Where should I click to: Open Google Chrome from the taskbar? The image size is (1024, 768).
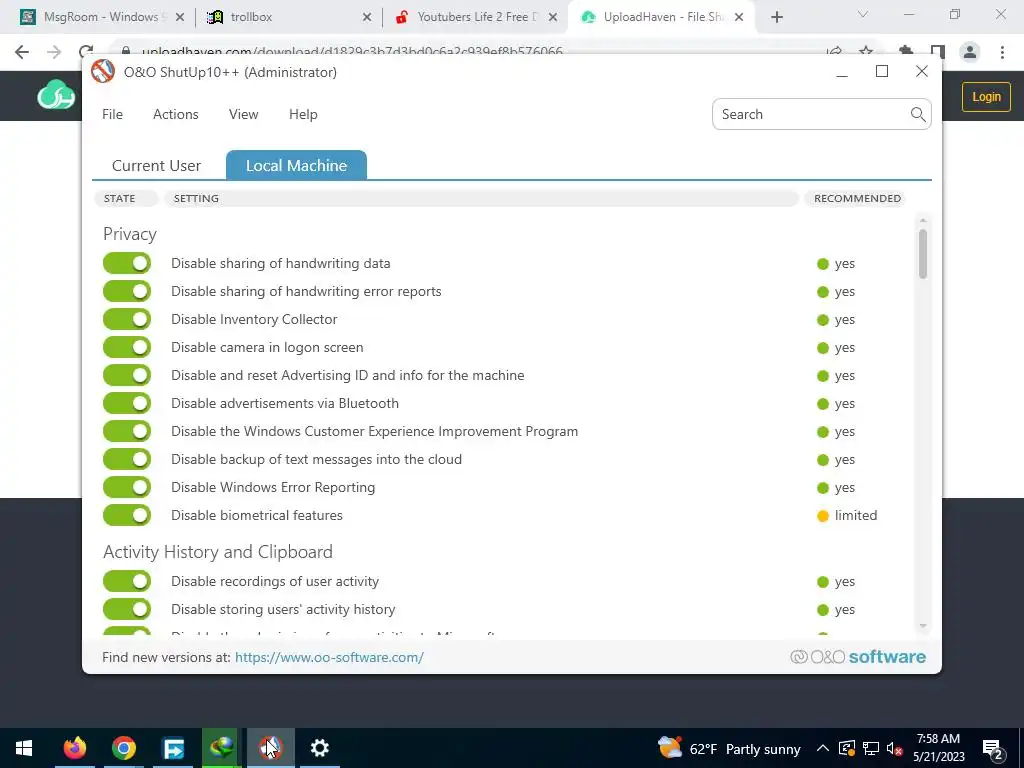[x=123, y=748]
